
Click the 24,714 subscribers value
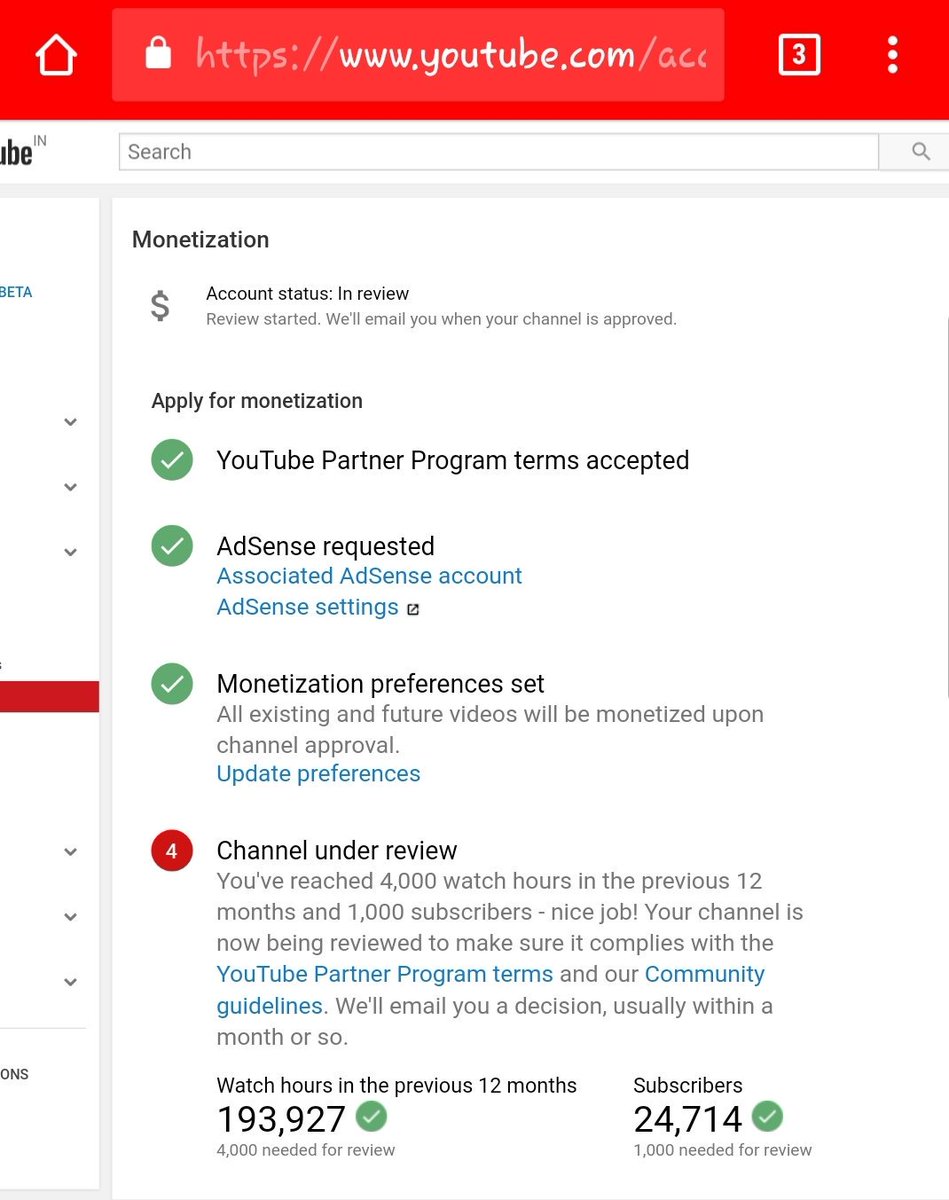click(x=688, y=1119)
